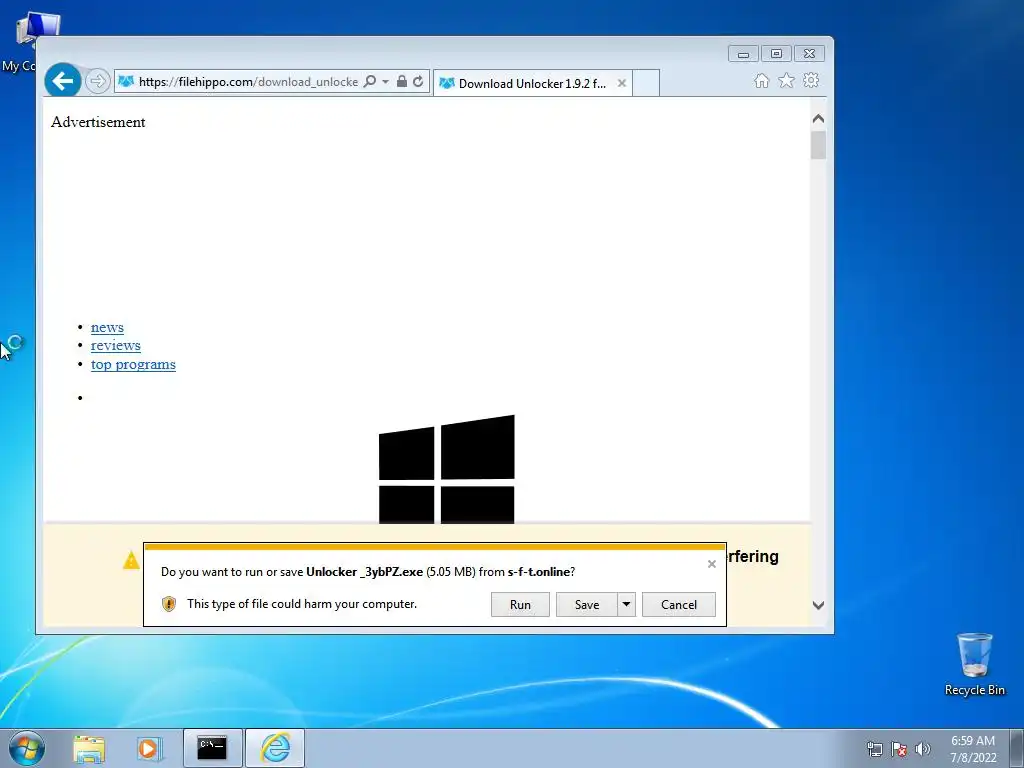Click the security lock icon in address bar
1024x768 pixels.
[402, 82]
